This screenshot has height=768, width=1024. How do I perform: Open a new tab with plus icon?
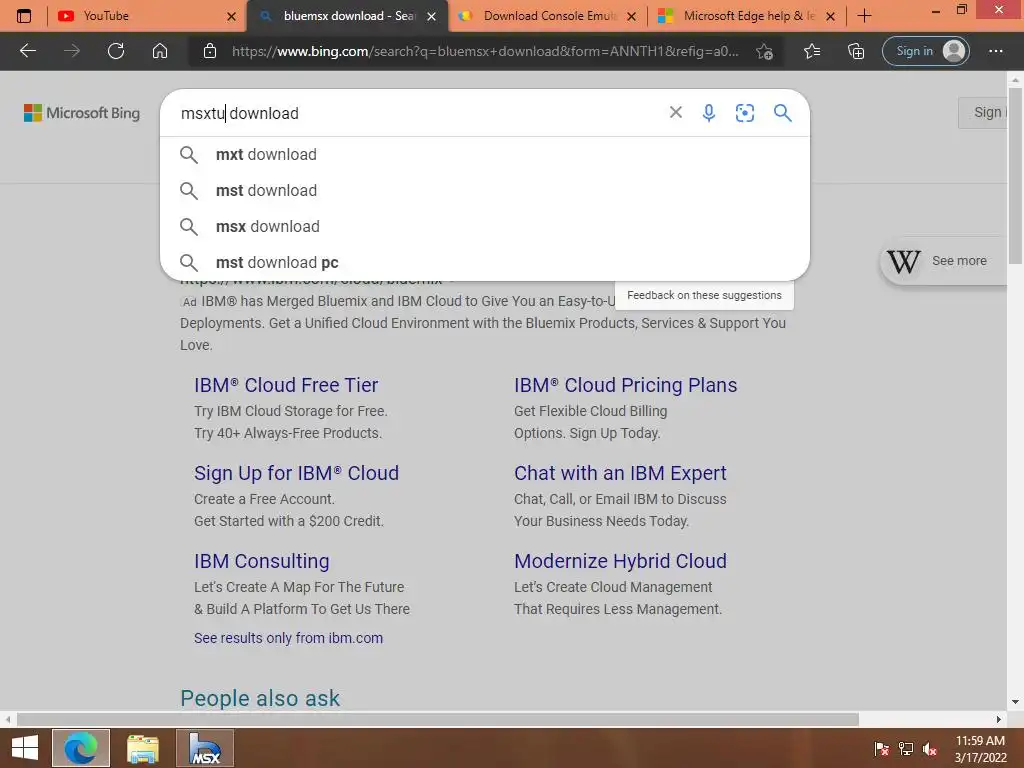click(x=864, y=16)
